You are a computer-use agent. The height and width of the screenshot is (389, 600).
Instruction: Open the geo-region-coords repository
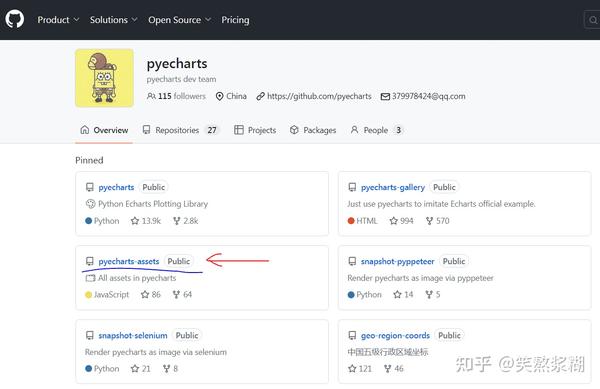(395, 335)
